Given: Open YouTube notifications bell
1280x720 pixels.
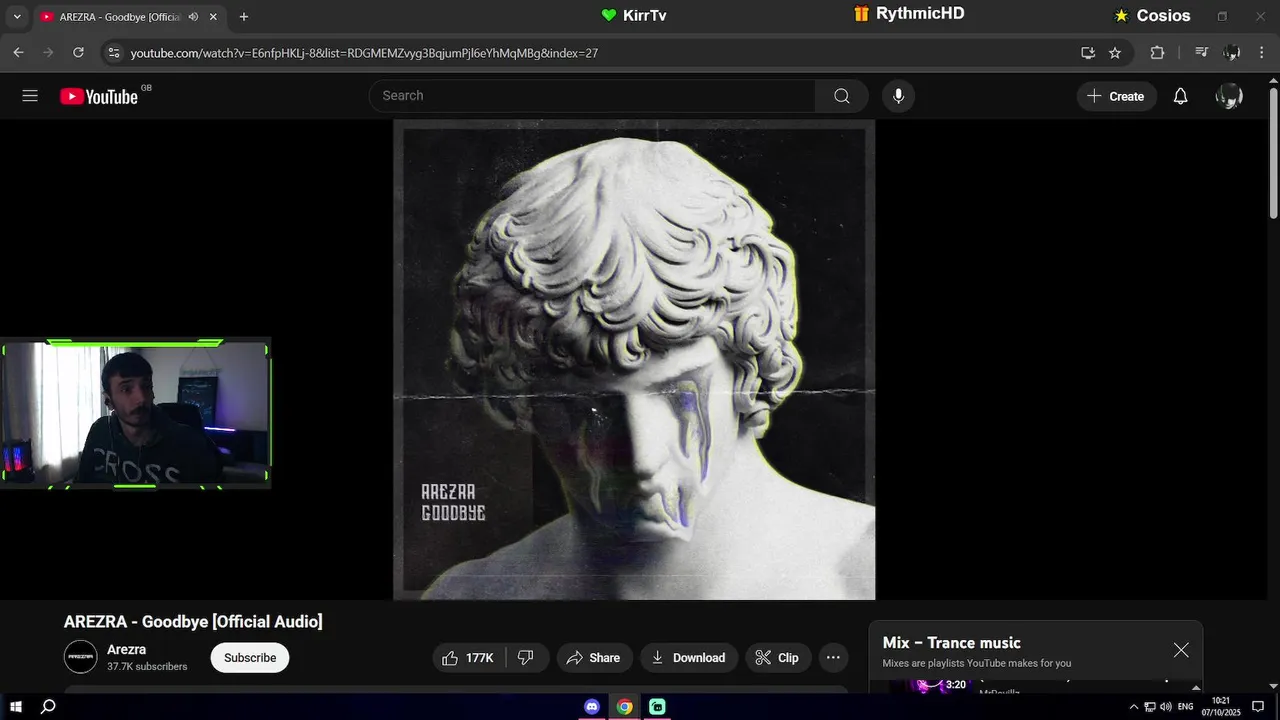Looking at the screenshot, I should [x=1180, y=96].
